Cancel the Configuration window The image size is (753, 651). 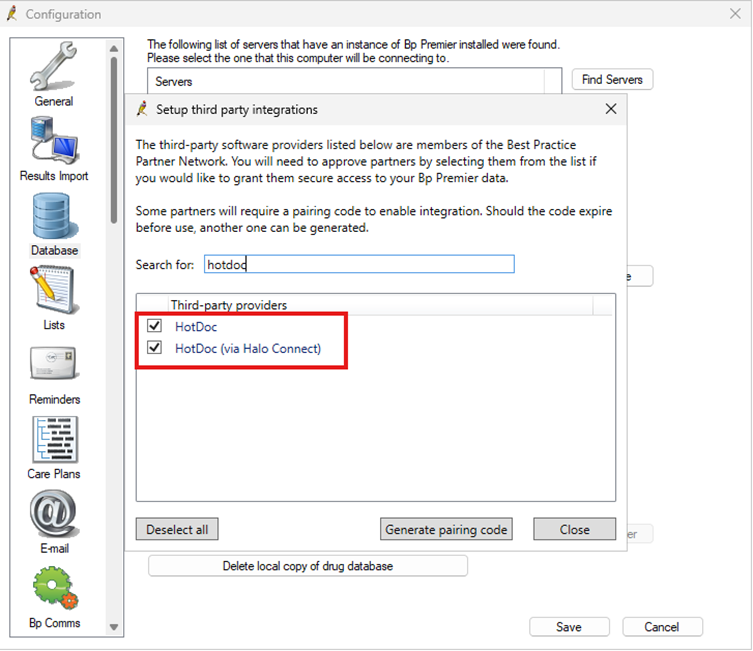click(x=662, y=627)
